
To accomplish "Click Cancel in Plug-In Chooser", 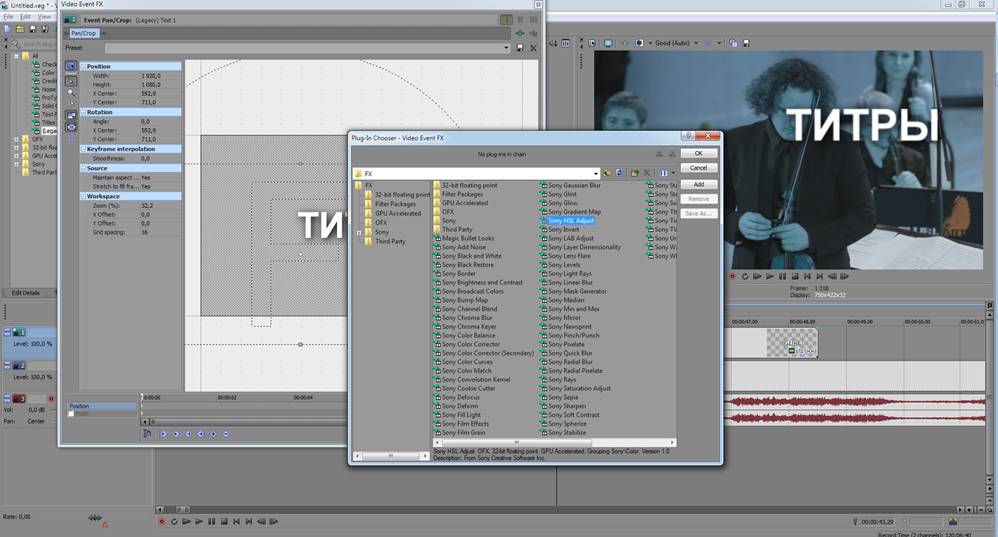I will (x=699, y=168).
